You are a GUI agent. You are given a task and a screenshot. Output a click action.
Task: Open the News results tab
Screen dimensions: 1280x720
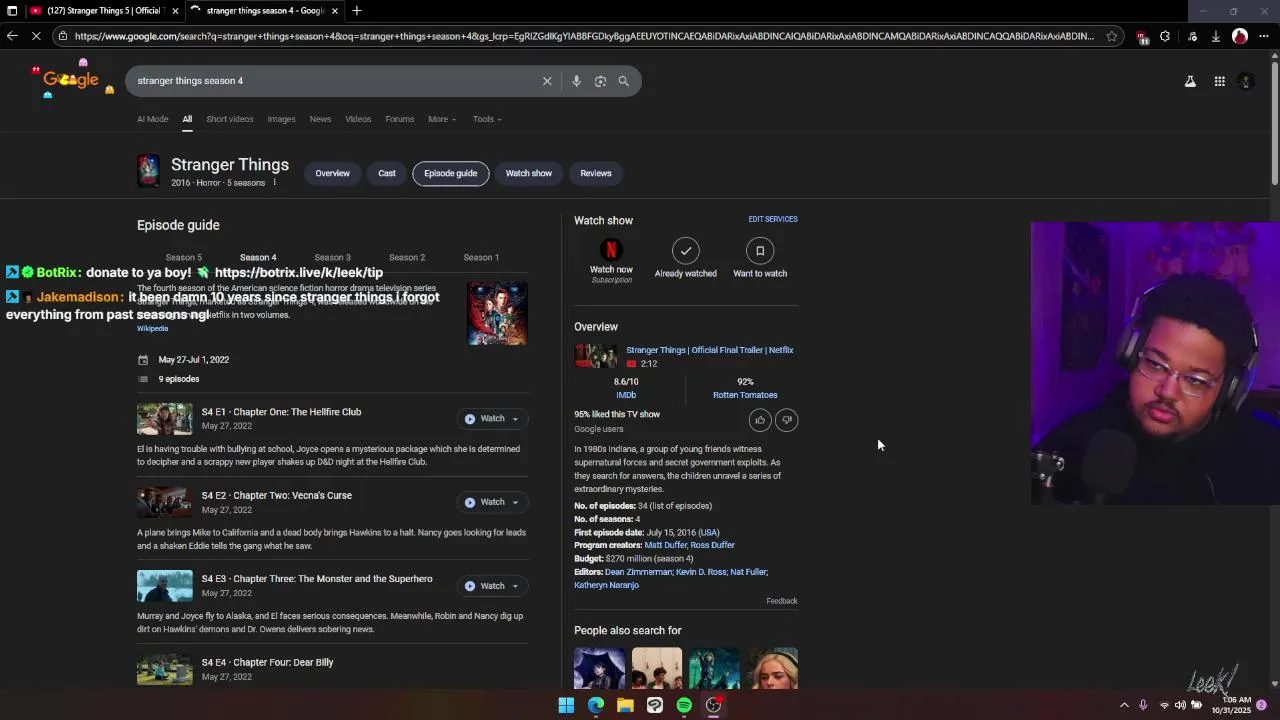tap(320, 119)
